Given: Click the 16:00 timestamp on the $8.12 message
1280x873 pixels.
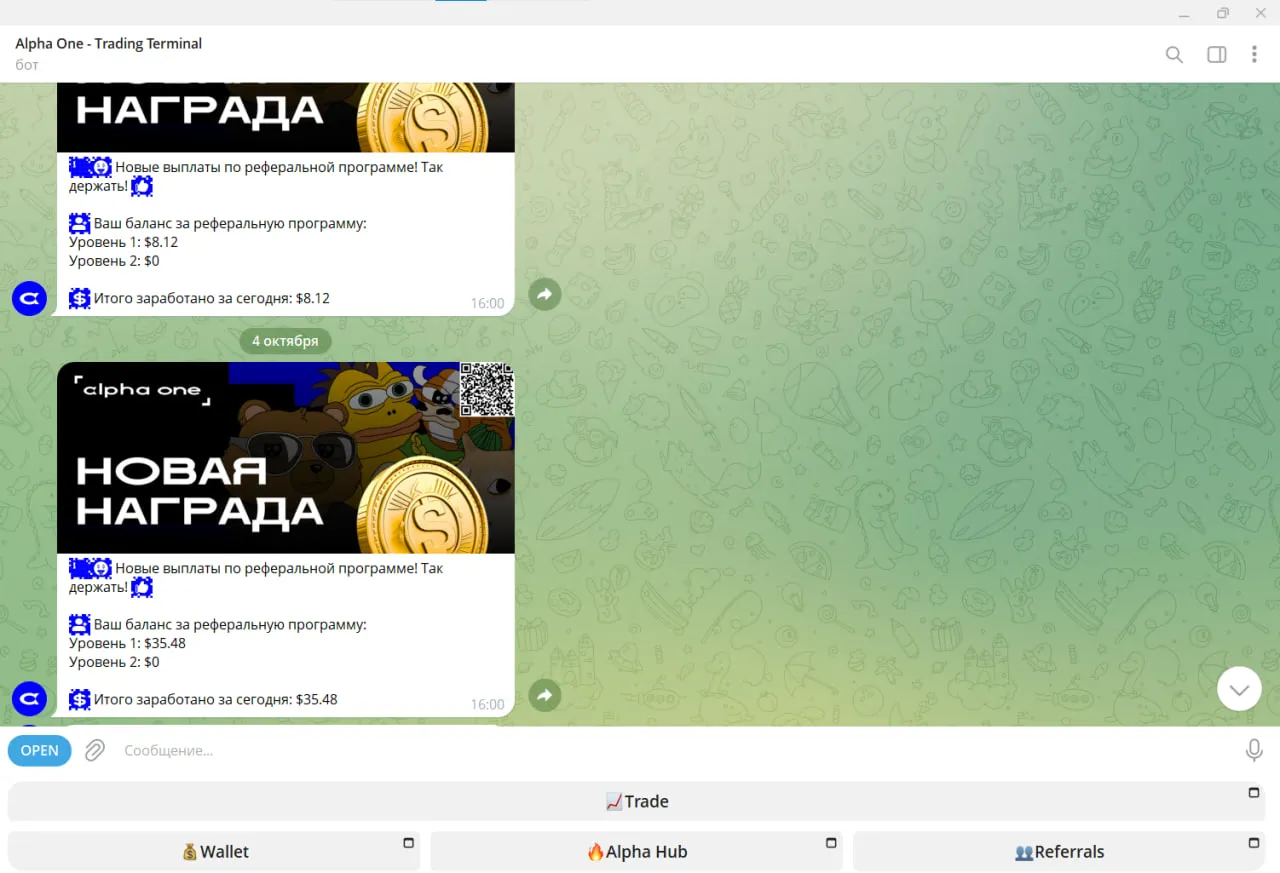Looking at the screenshot, I should click(x=488, y=303).
